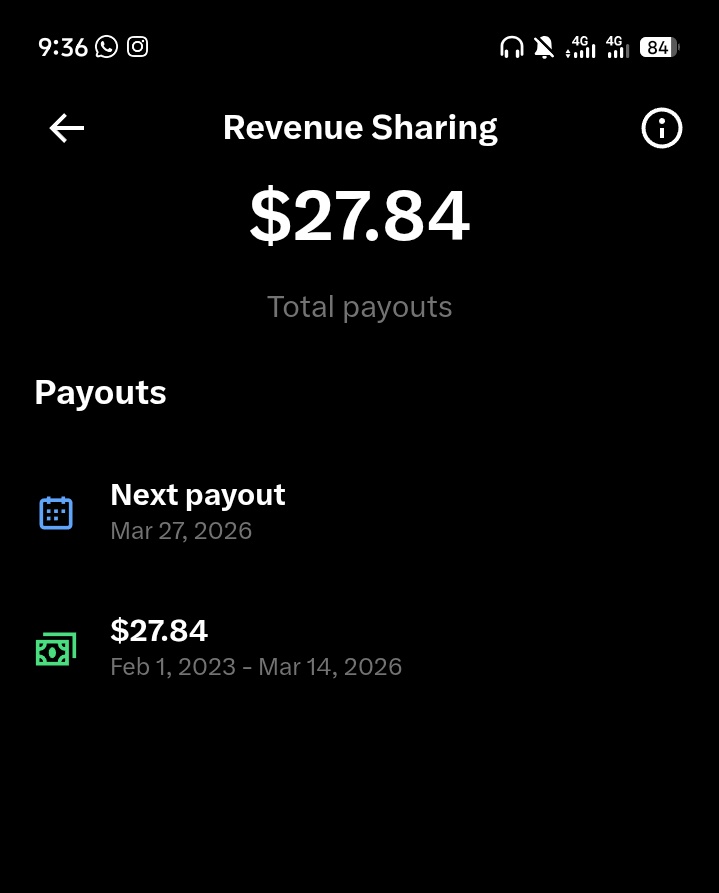
Task: Tap the 9:36 clock
Action: coord(63,47)
